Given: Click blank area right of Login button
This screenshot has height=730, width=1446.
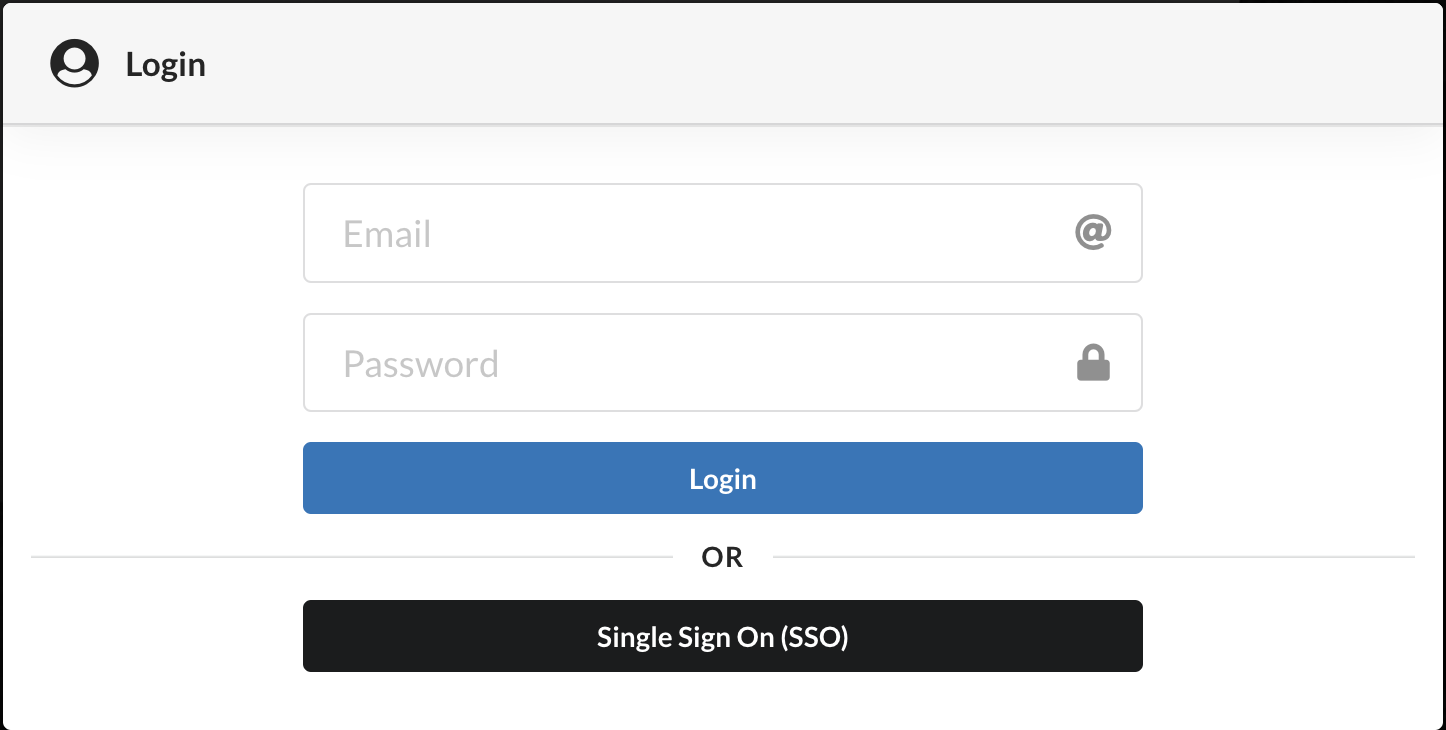Looking at the screenshot, I should point(1290,478).
